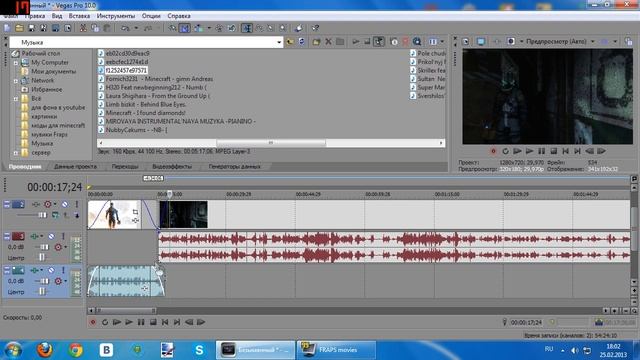Solo audio track 3
Viewport: 640px width, 360px height.
coord(63,236)
